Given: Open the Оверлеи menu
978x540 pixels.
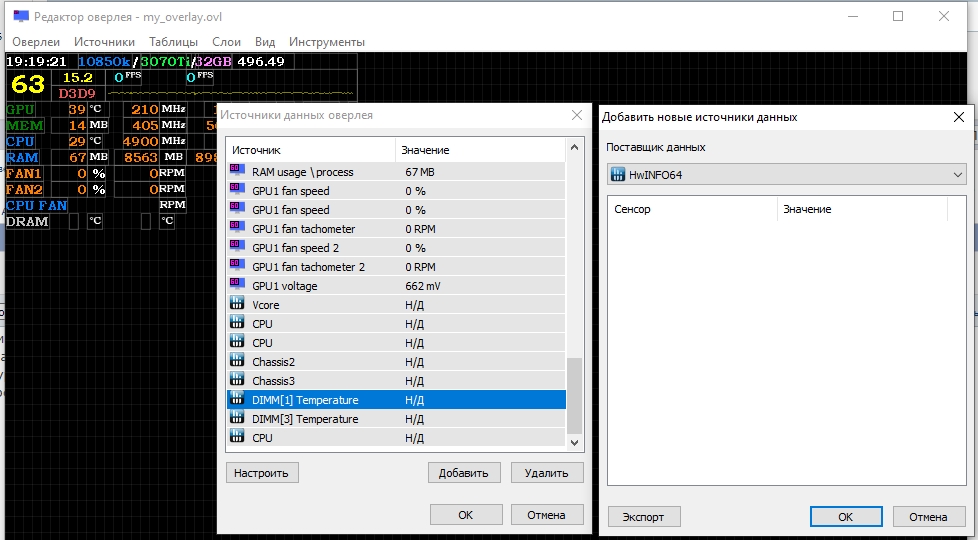Looking at the screenshot, I should point(36,42).
